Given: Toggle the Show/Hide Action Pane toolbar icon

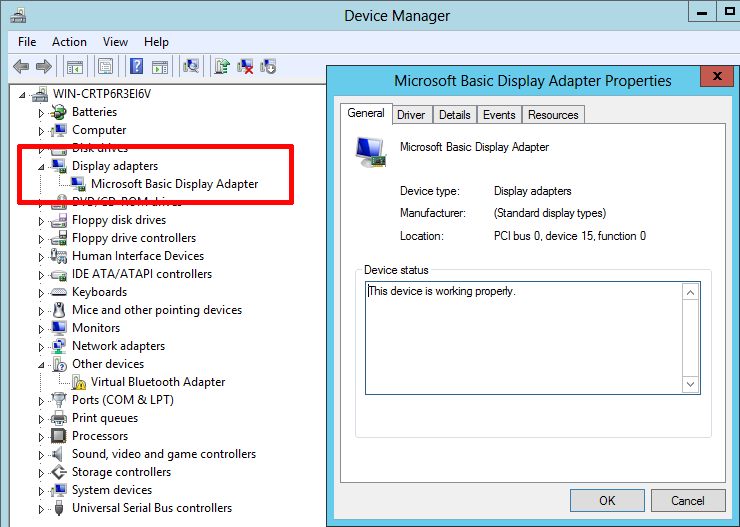Looking at the screenshot, I should tap(160, 67).
